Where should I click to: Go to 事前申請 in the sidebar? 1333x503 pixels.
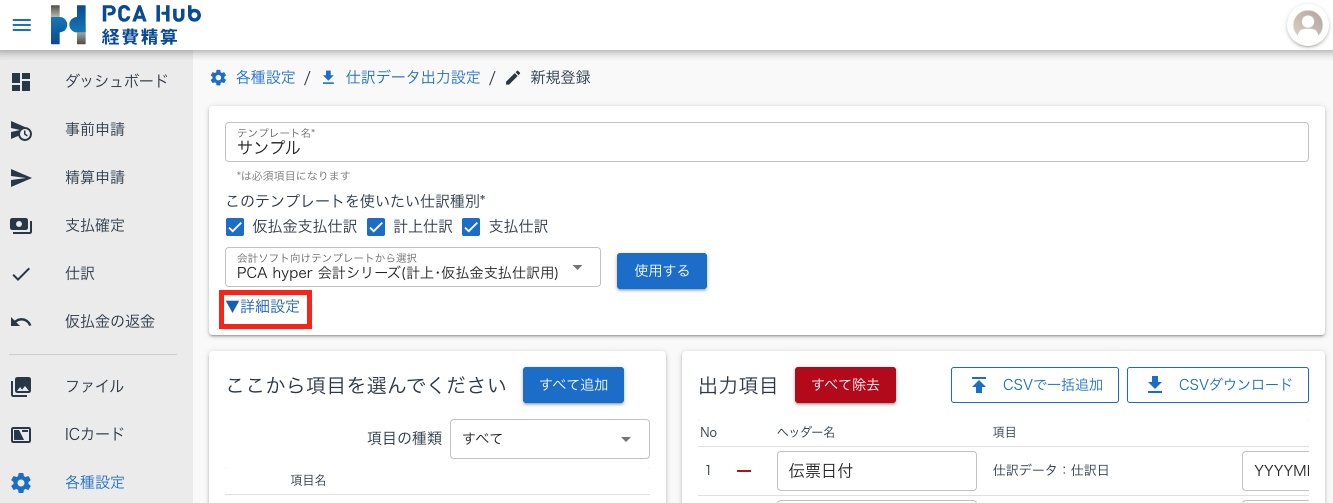coord(96,130)
